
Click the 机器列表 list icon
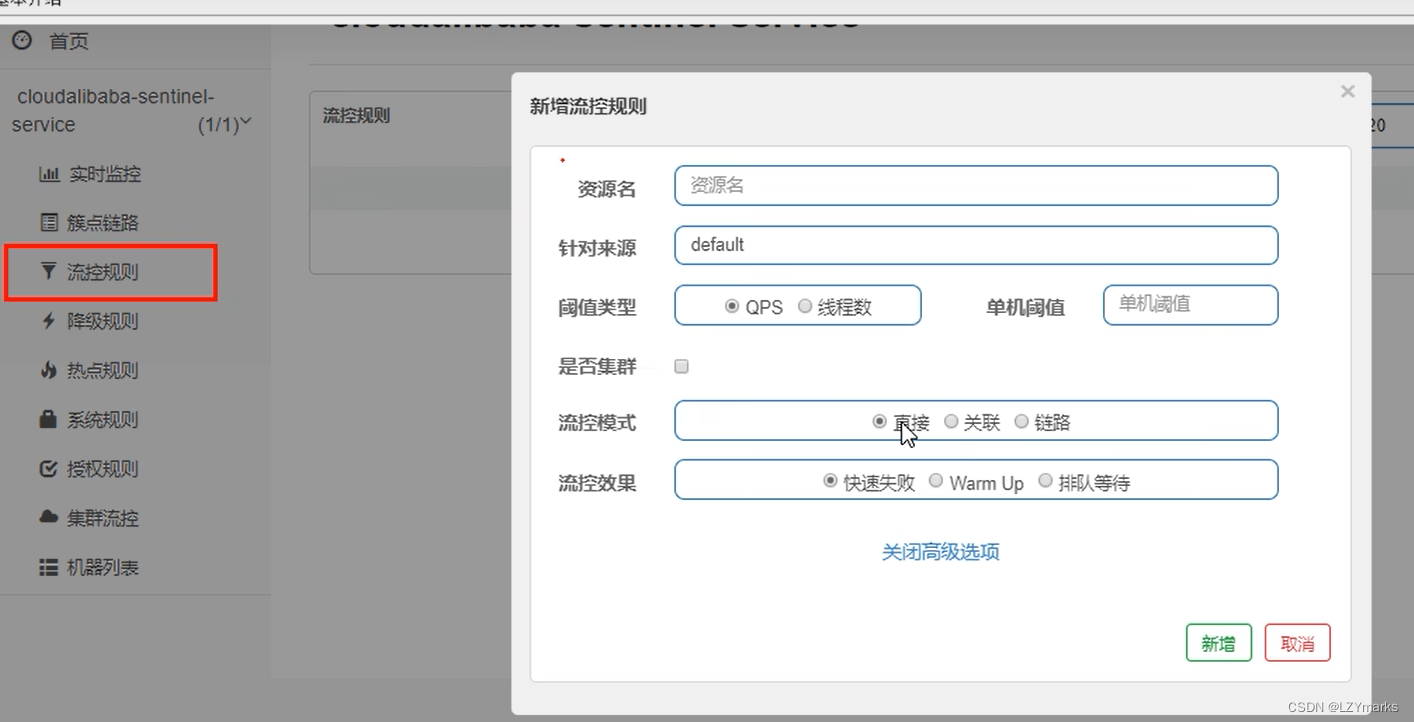pyautogui.click(x=48, y=567)
